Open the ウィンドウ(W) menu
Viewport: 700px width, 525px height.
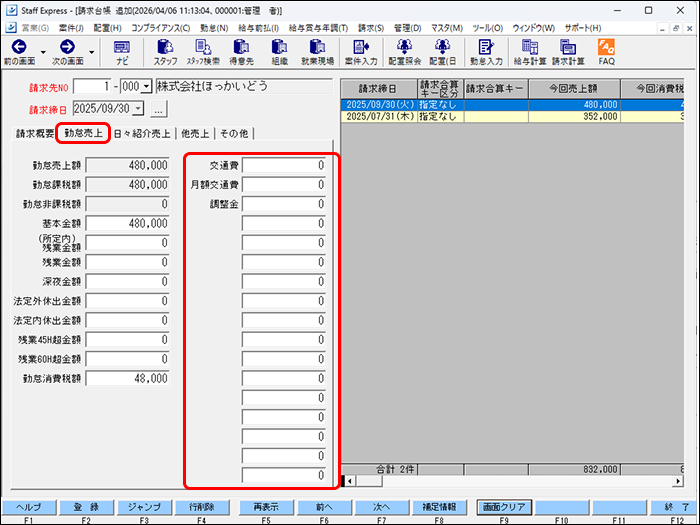[x=533, y=28]
